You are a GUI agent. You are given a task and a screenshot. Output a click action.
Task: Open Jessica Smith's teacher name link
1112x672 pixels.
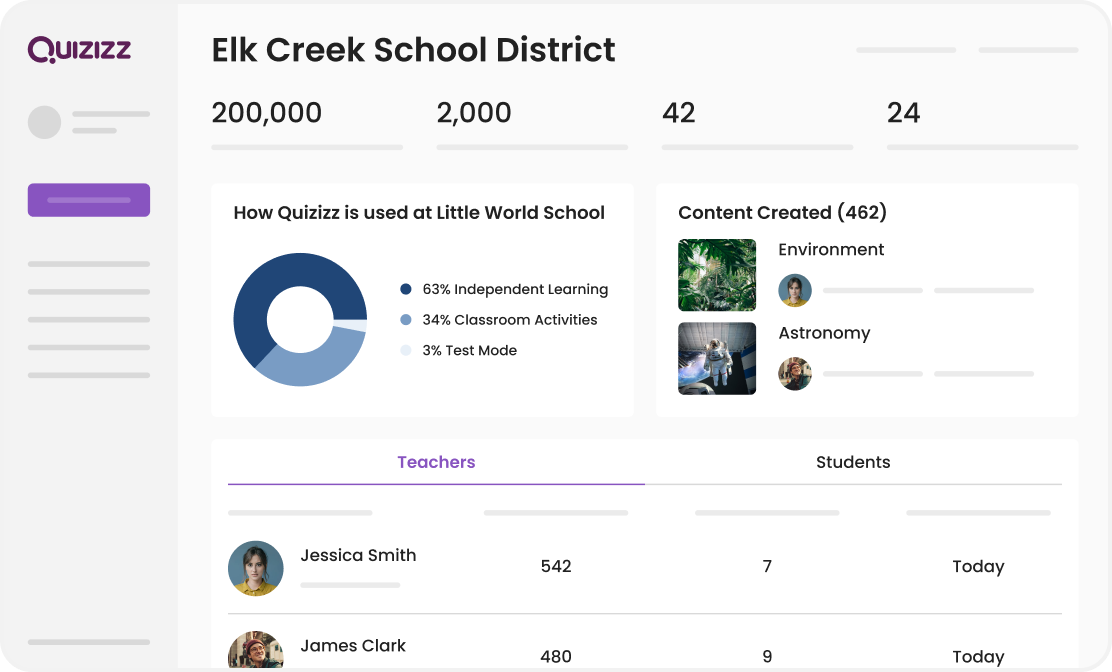[x=358, y=555]
